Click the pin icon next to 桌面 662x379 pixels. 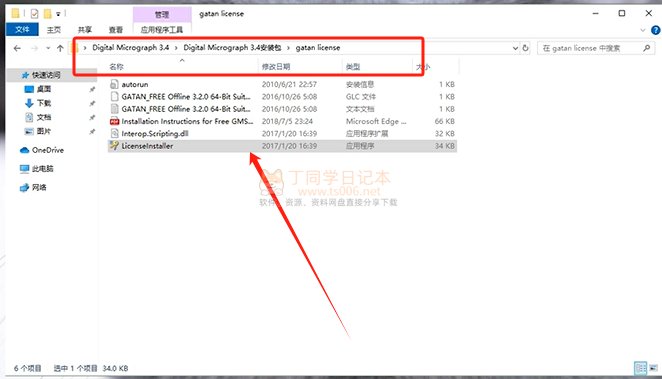pyautogui.click(x=92, y=89)
